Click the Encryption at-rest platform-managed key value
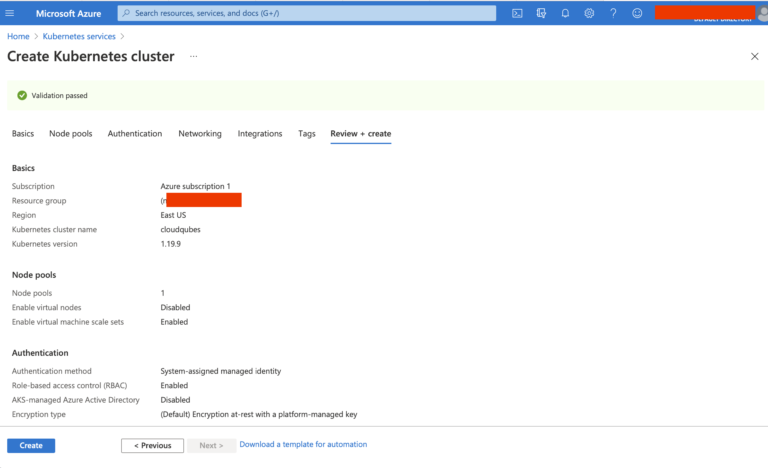This screenshot has height=468, width=768. coord(259,414)
